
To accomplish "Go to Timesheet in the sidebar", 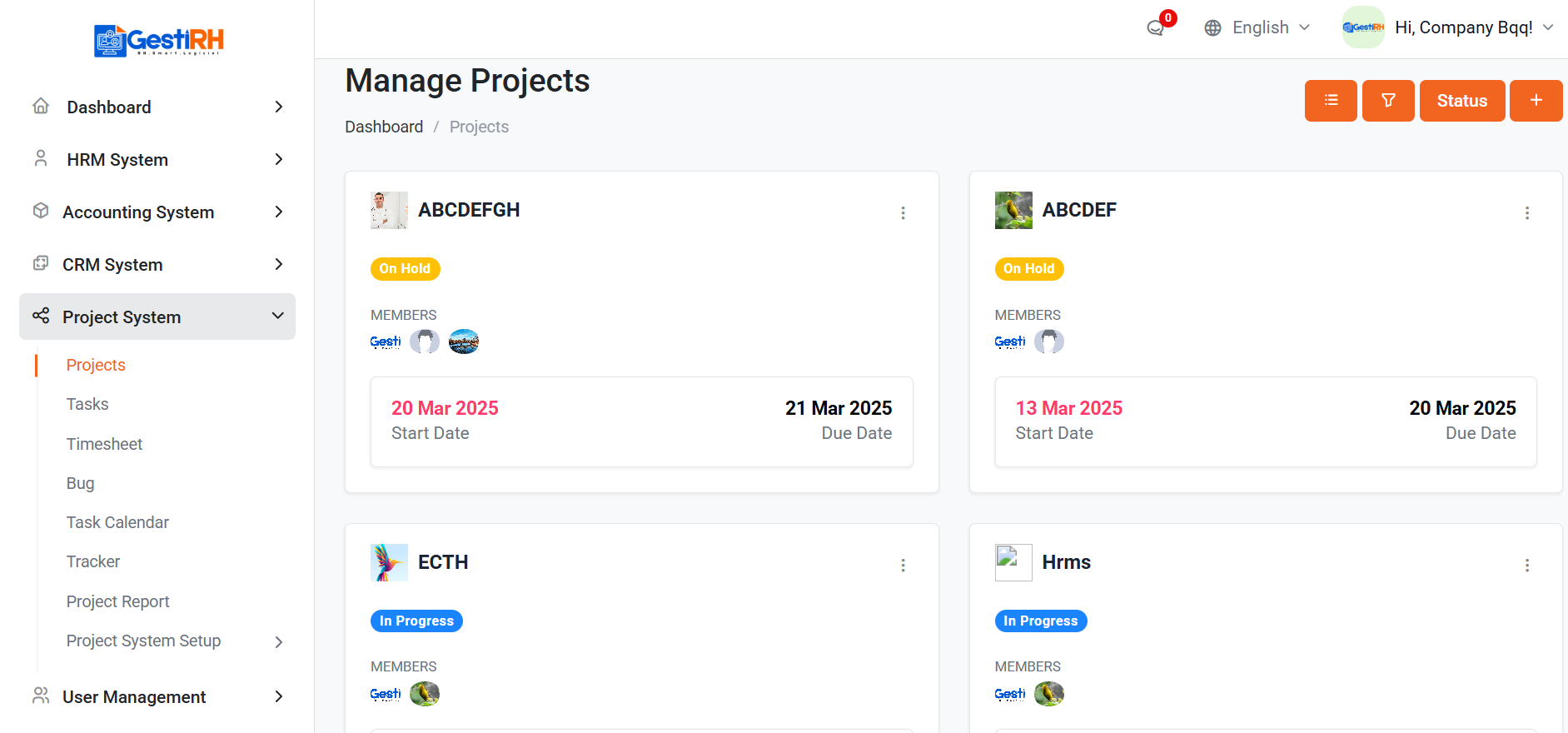I will (104, 444).
